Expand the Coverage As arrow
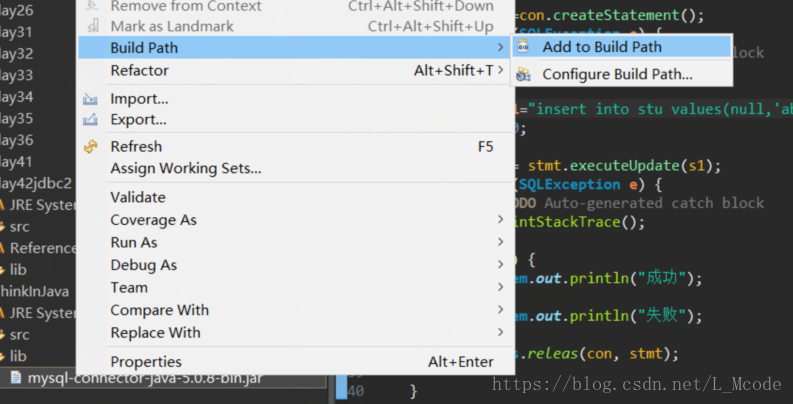The width and height of the screenshot is (793, 404). point(500,219)
